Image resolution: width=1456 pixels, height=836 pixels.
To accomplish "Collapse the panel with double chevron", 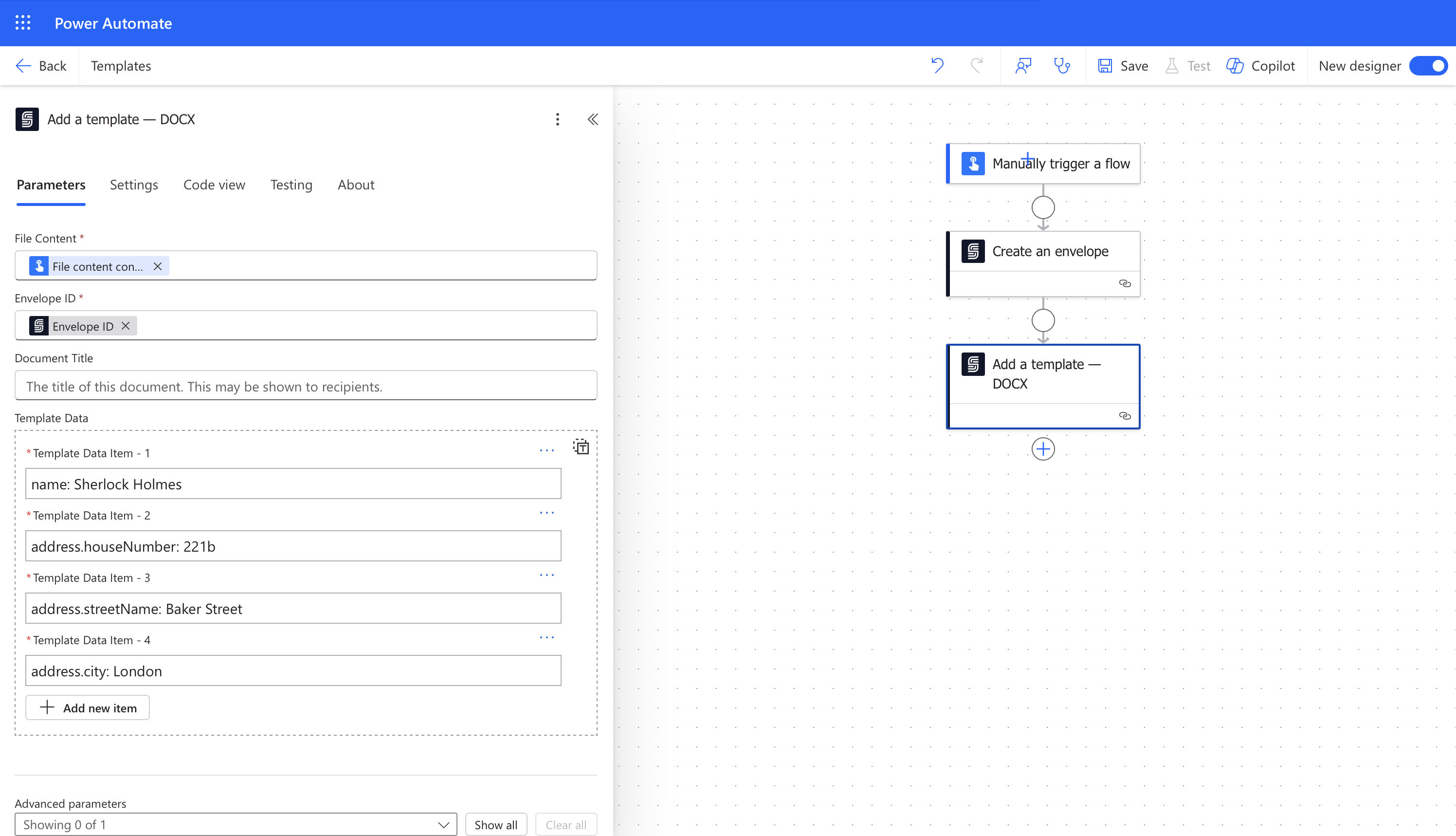I will (593, 119).
